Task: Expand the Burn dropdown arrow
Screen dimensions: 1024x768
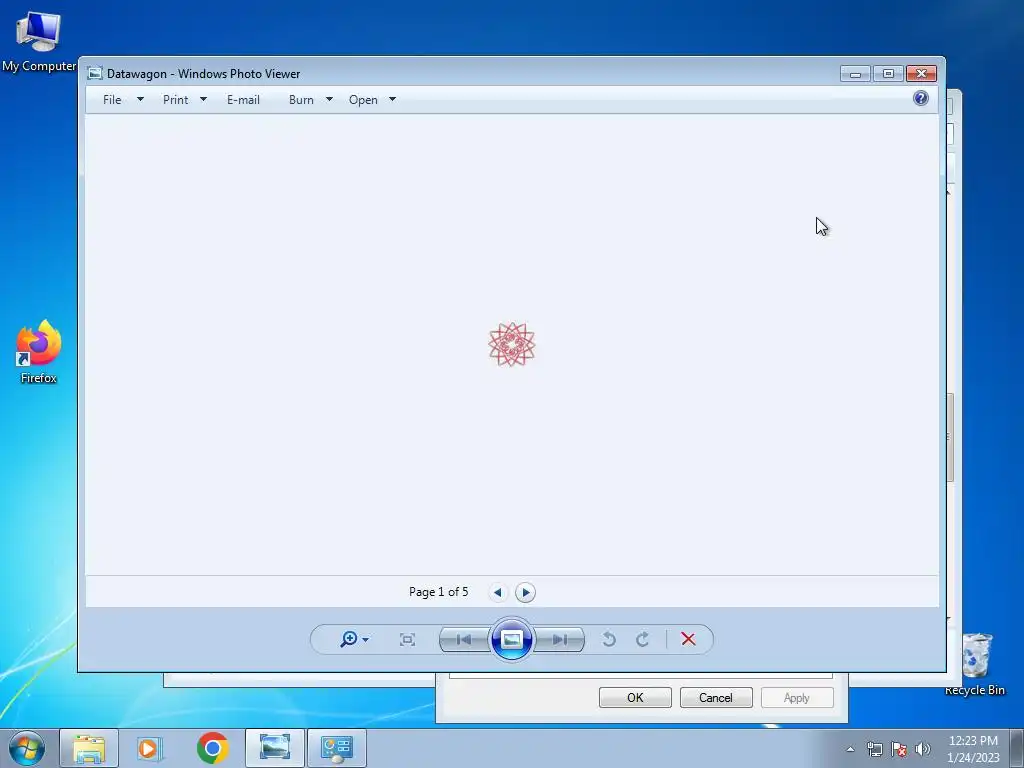Action: [x=329, y=99]
